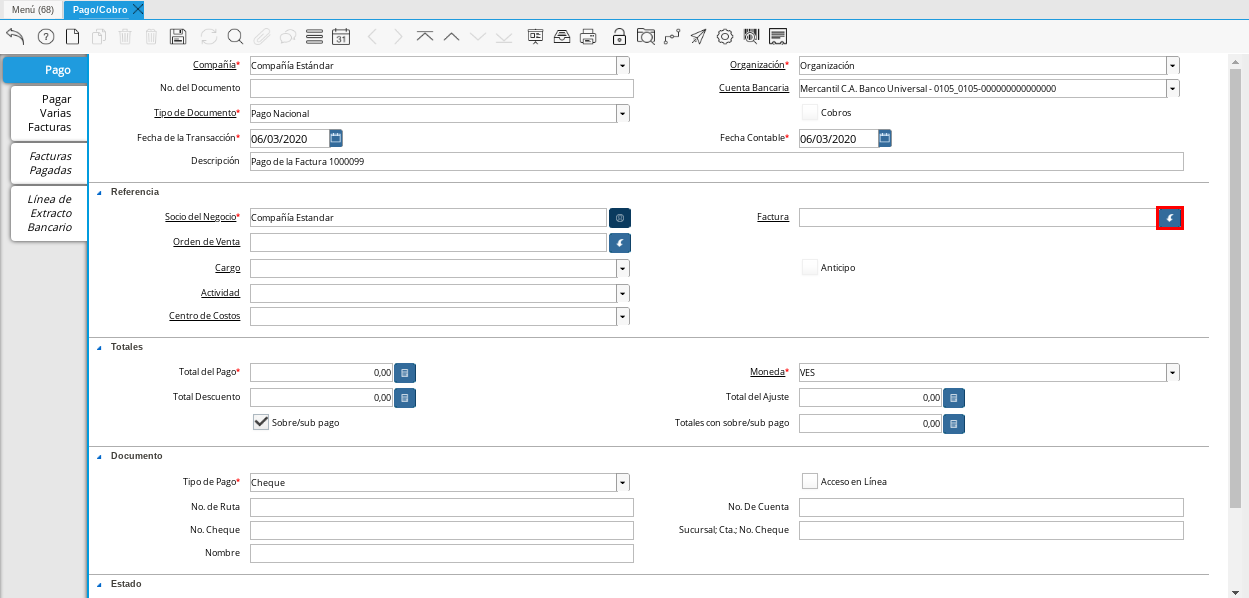Open the Tipo de Pago dropdown
Image resolution: width=1249 pixels, height=598 pixels.
(622, 482)
